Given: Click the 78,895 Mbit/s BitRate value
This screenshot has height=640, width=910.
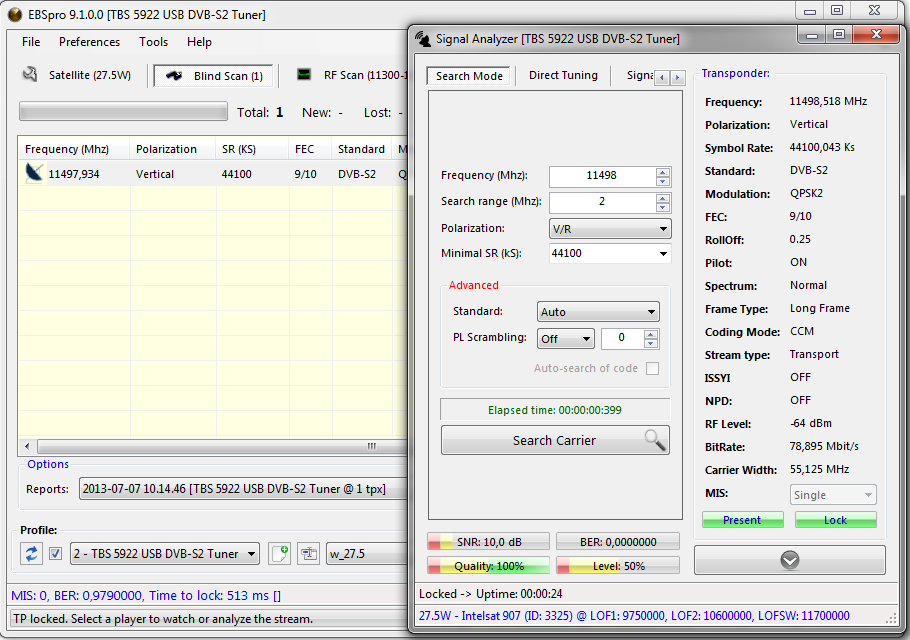Looking at the screenshot, I should [x=824, y=446].
